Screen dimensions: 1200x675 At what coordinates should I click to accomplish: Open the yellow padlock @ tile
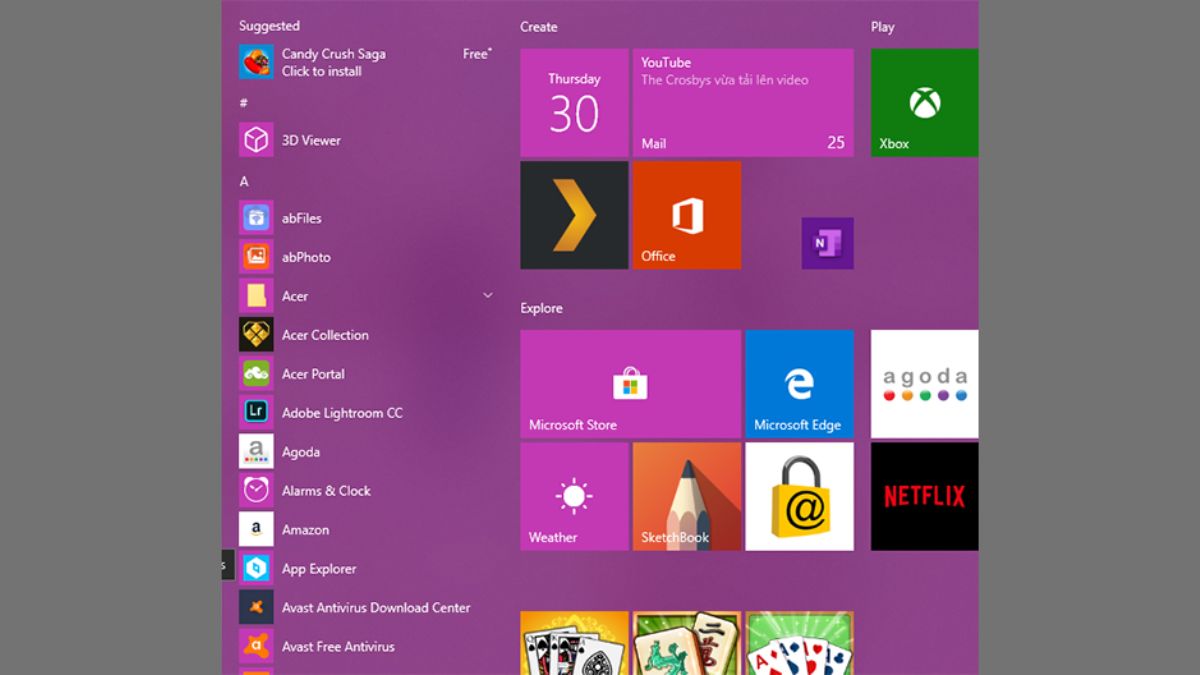(x=799, y=496)
